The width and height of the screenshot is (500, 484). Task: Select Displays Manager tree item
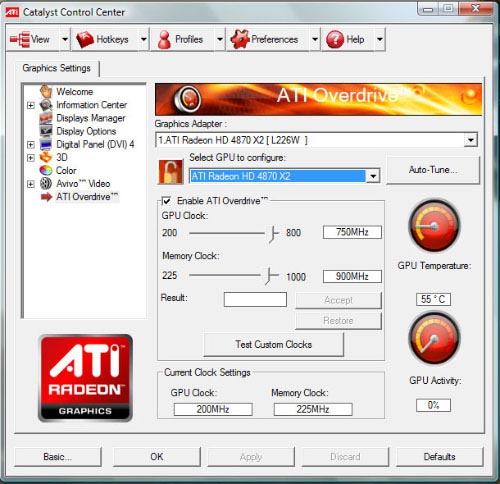pos(91,118)
